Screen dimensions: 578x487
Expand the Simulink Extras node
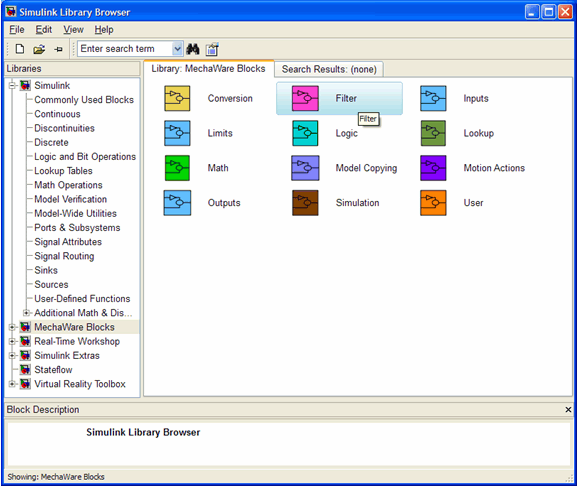(12, 355)
